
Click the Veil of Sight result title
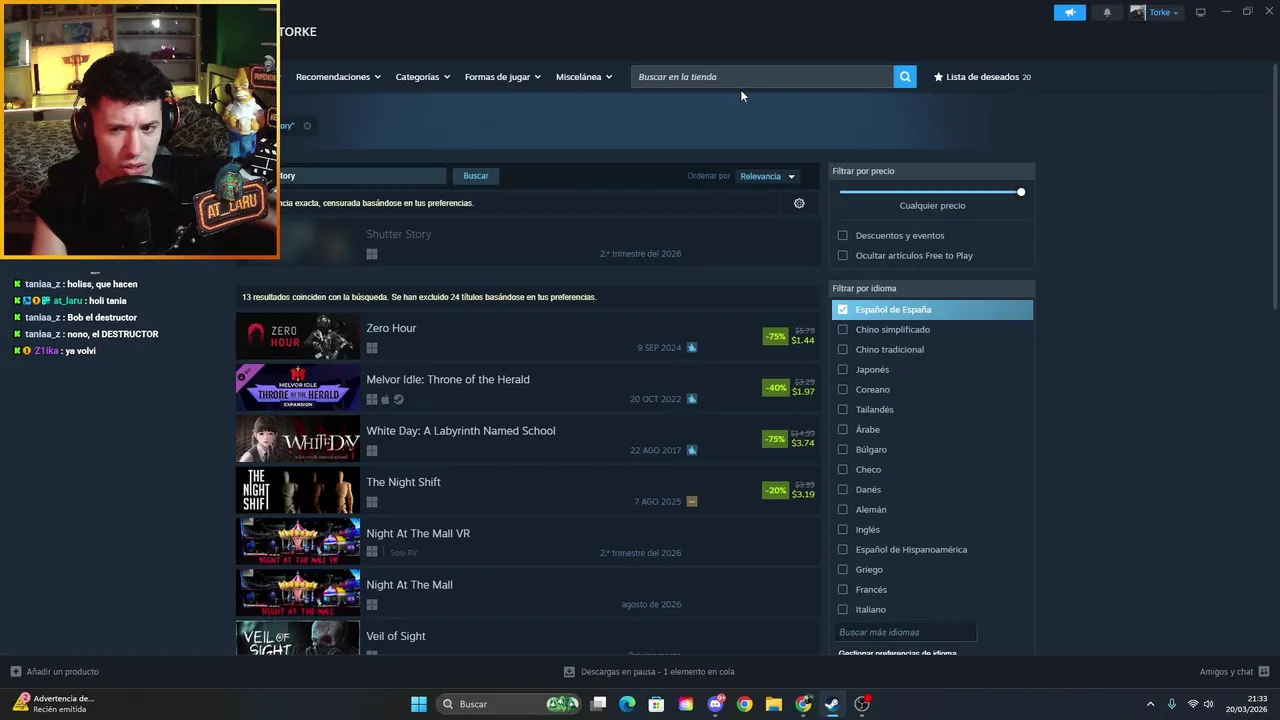pyautogui.click(x=396, y=636)
